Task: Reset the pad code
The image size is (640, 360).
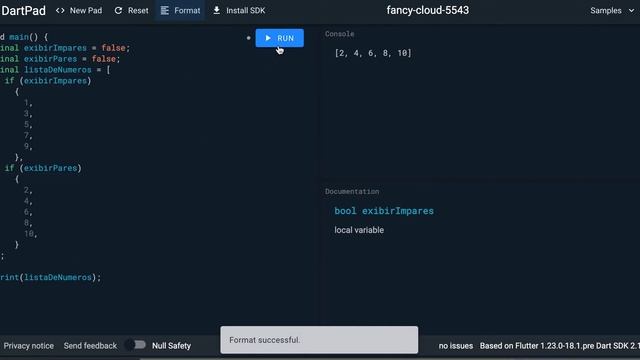Action: [x=131, y=11]
